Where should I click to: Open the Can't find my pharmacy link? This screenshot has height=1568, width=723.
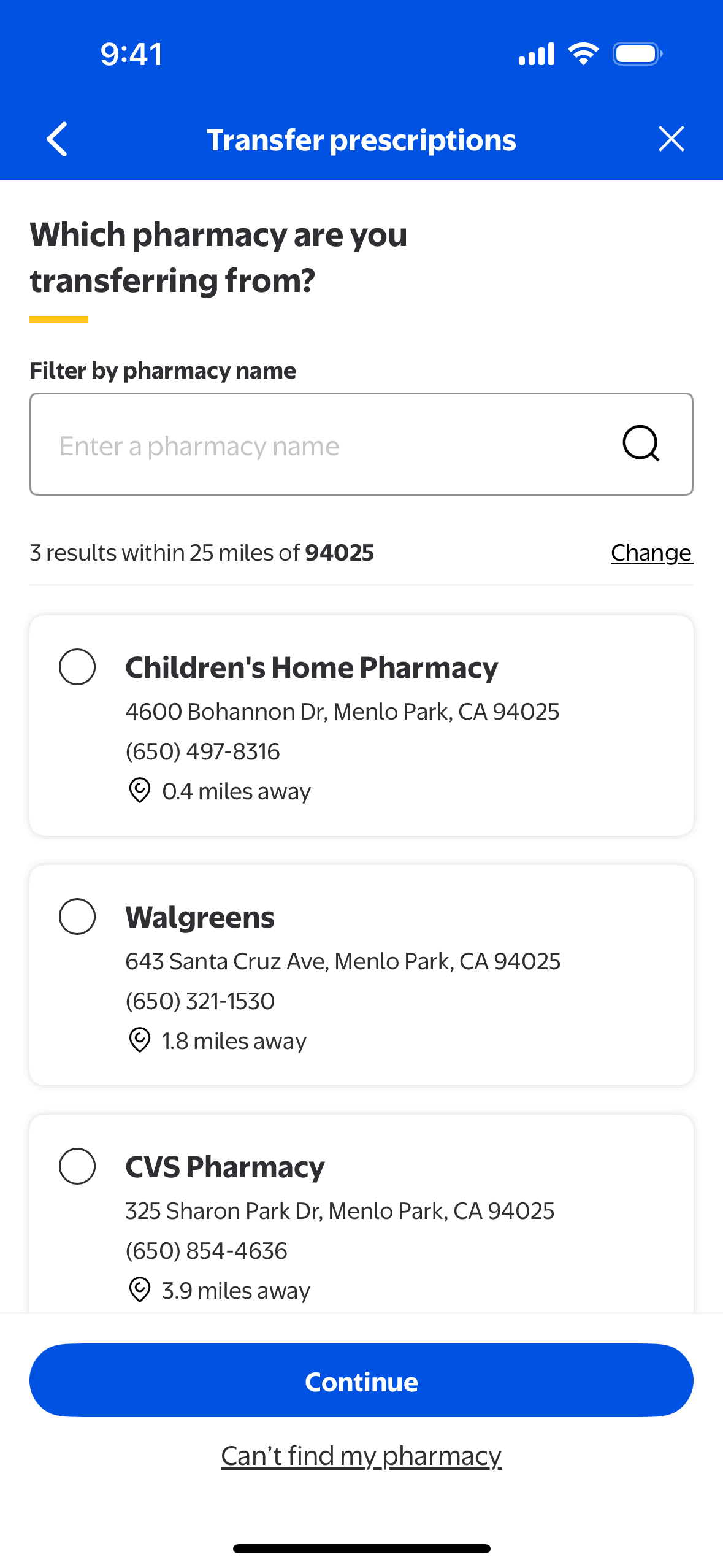(x=361, y=1456)
